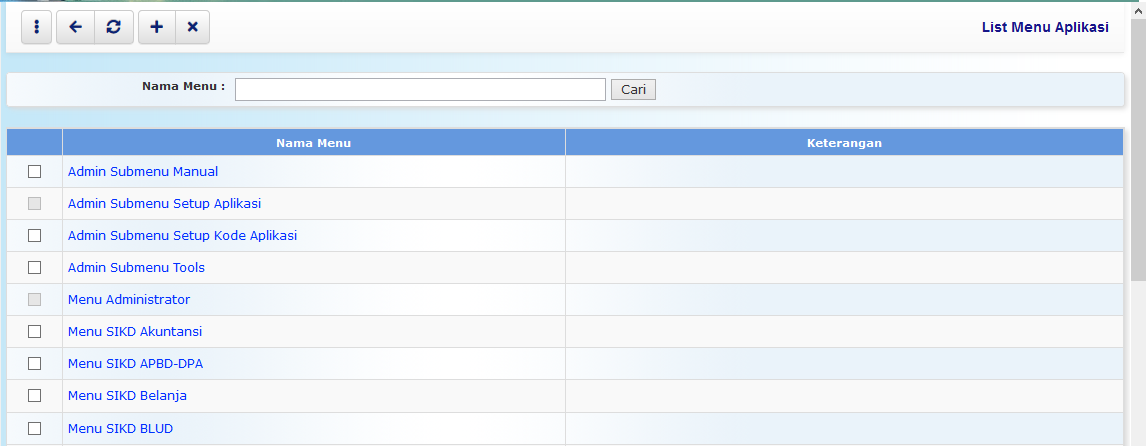
Task: Mark the Menu SIKD Belanja checkbox
Action: tap(35, 396)
